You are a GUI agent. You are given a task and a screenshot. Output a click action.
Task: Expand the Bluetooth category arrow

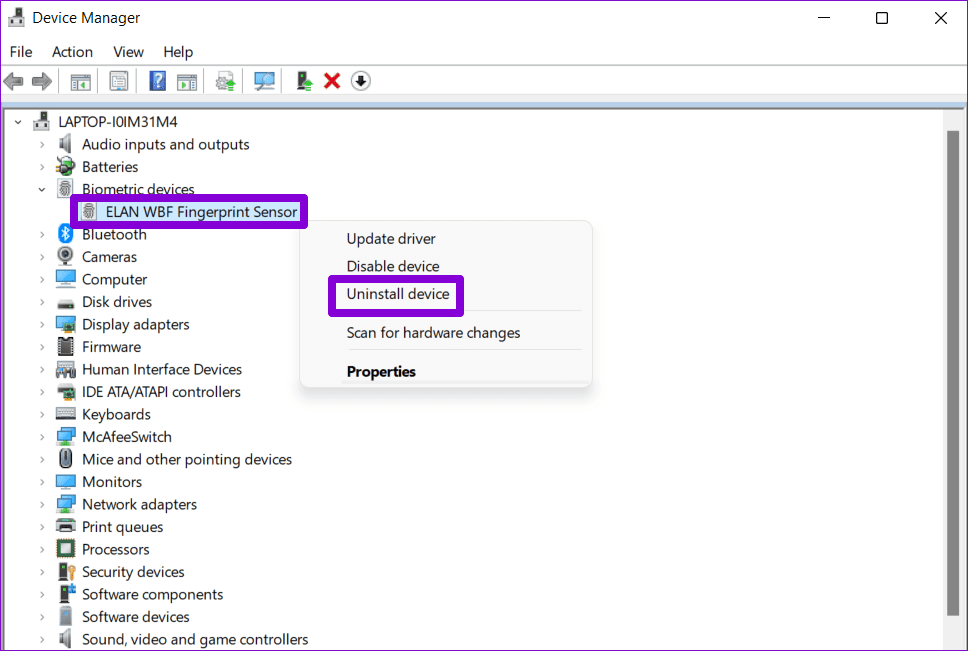click(x=41, y=234)
